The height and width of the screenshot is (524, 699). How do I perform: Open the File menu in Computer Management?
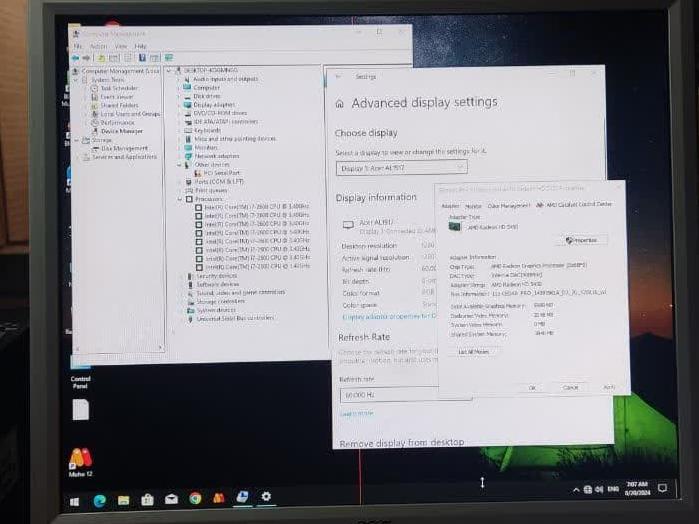[x=77, y=46]
